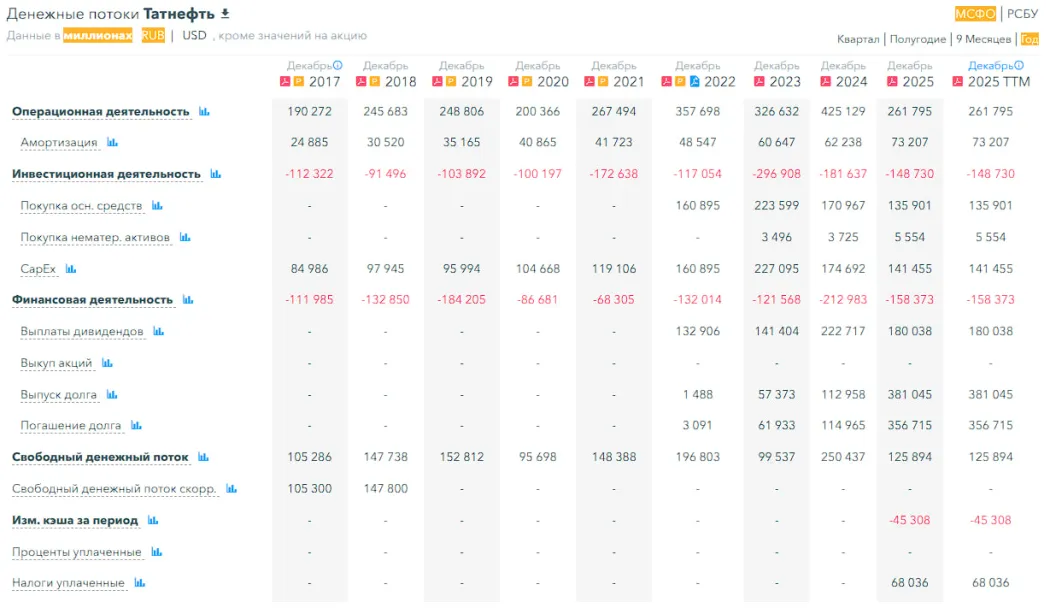The image size is (1050, 614).
Task: Click Финансовая деятельность row label
Action: point(92,300)
